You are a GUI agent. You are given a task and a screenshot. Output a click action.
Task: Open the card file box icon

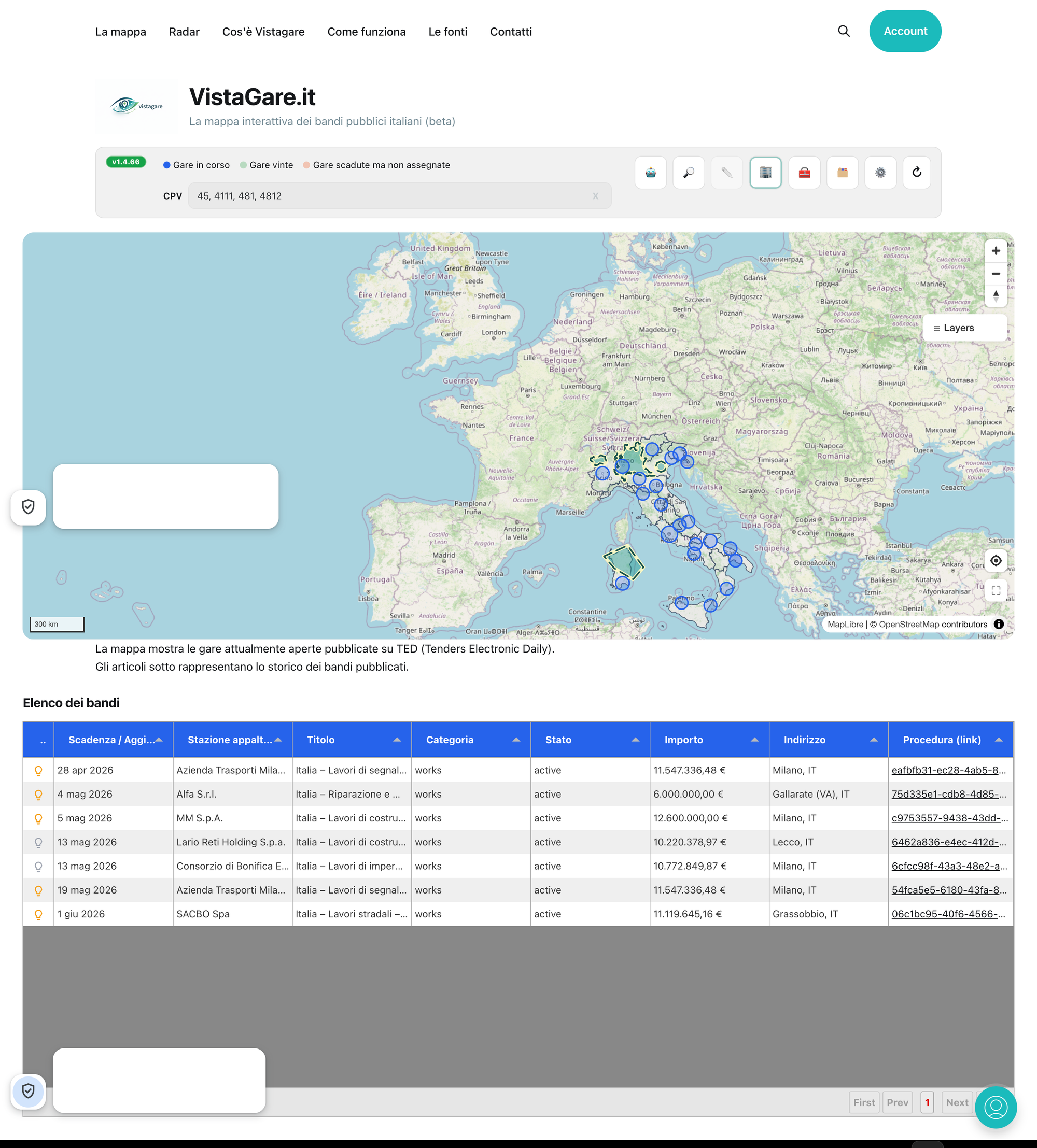tap(842, 173)
